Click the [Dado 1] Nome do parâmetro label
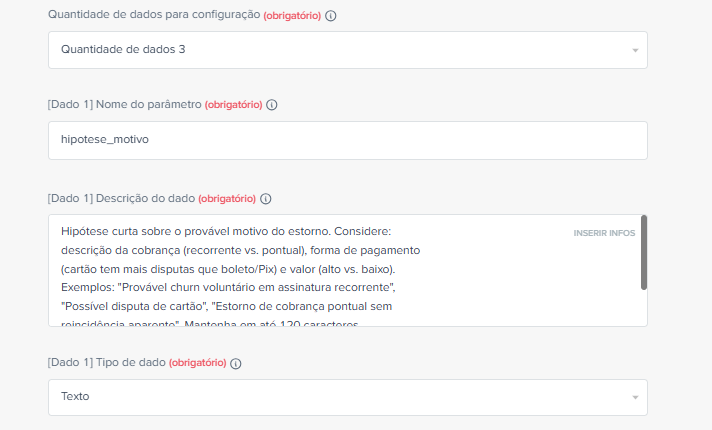Viewport: 712px width, 430px height. coord(124,104)
